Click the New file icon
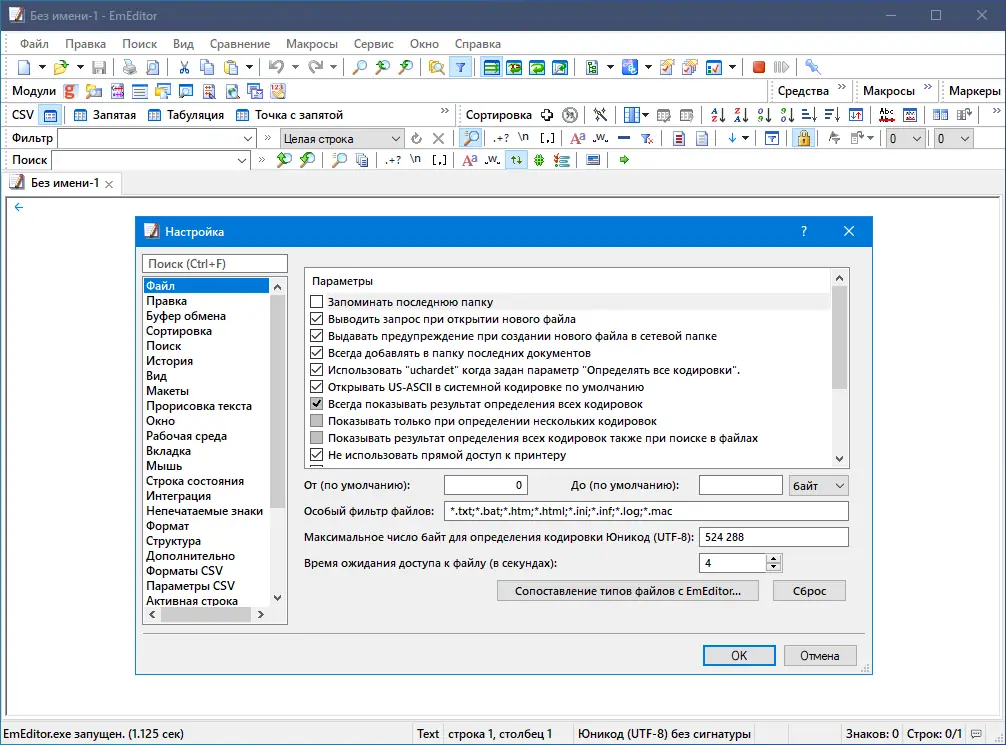 point(24,67)
